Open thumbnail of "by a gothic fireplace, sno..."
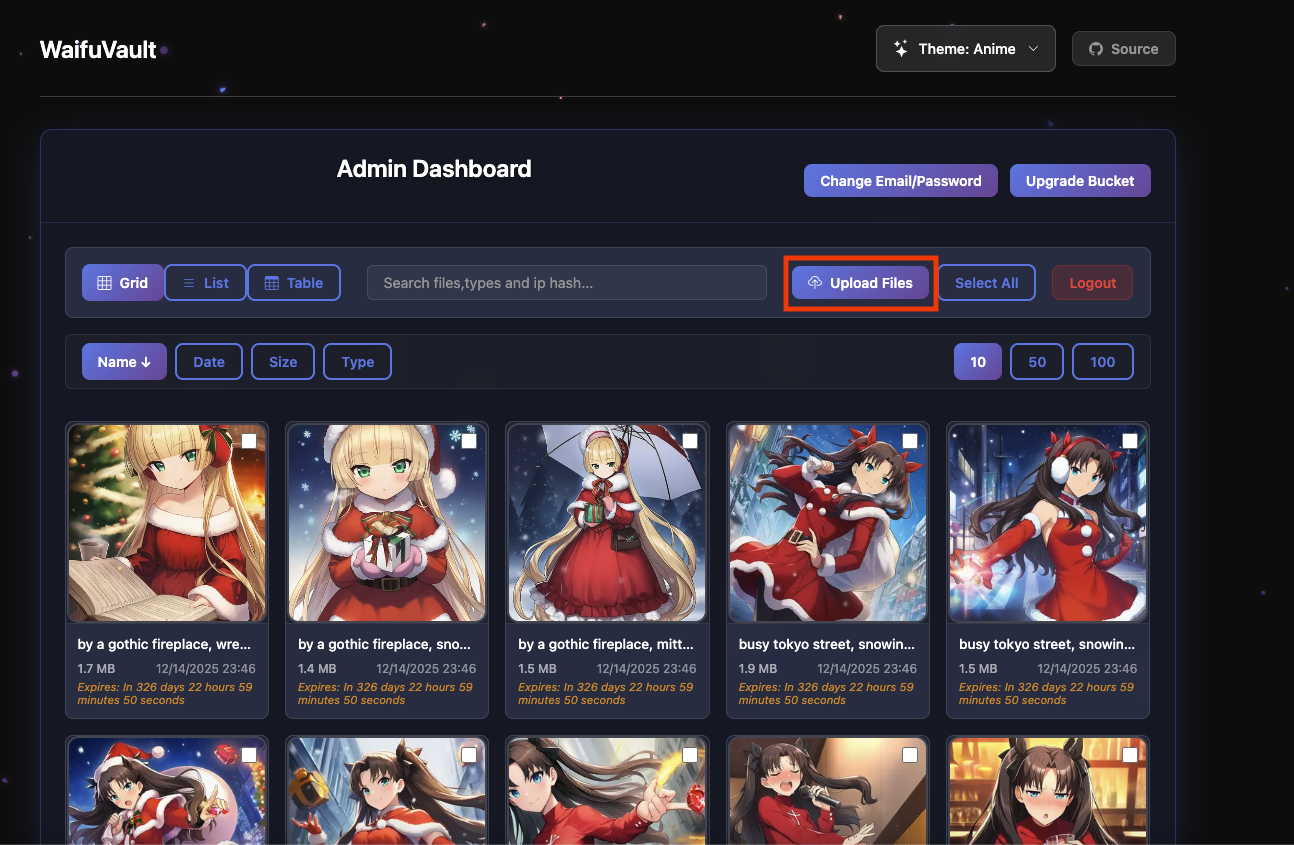The image size is (1294, 845). pyautogui.click(x=387, y=523)
